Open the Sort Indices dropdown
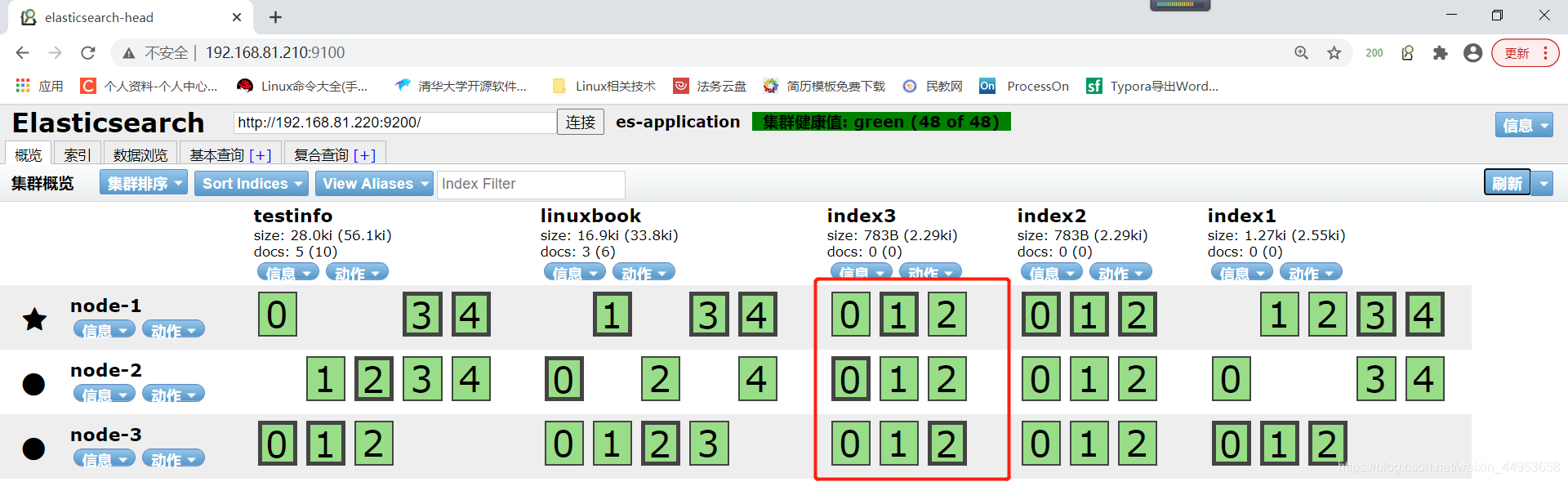The image size is (1568, 482). (252, 183)
